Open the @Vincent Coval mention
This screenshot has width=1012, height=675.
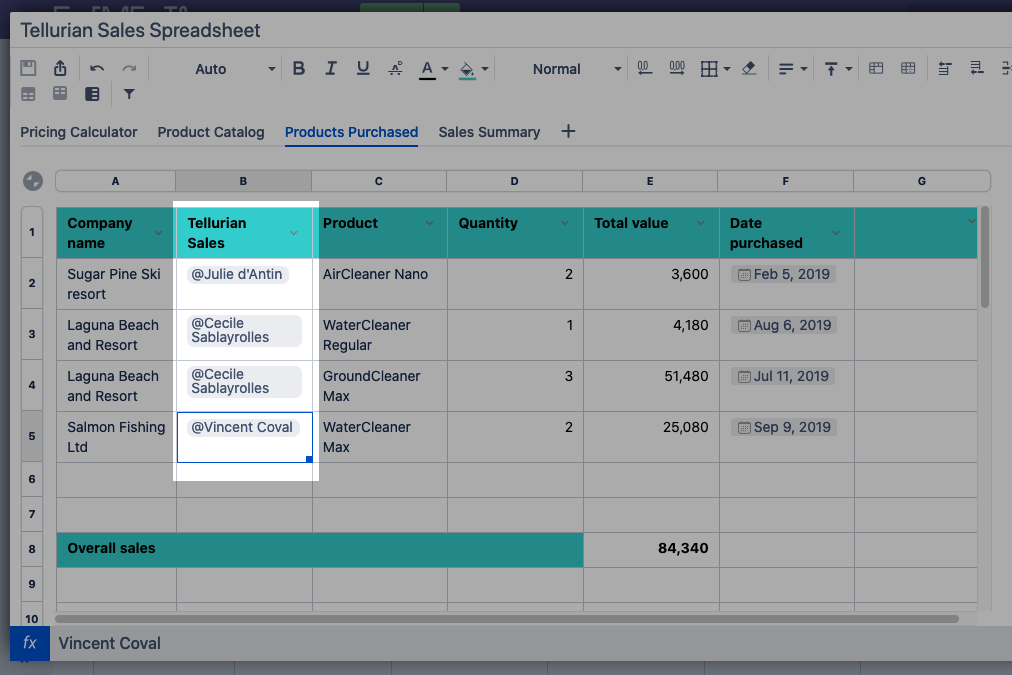(x=241, y=427)
